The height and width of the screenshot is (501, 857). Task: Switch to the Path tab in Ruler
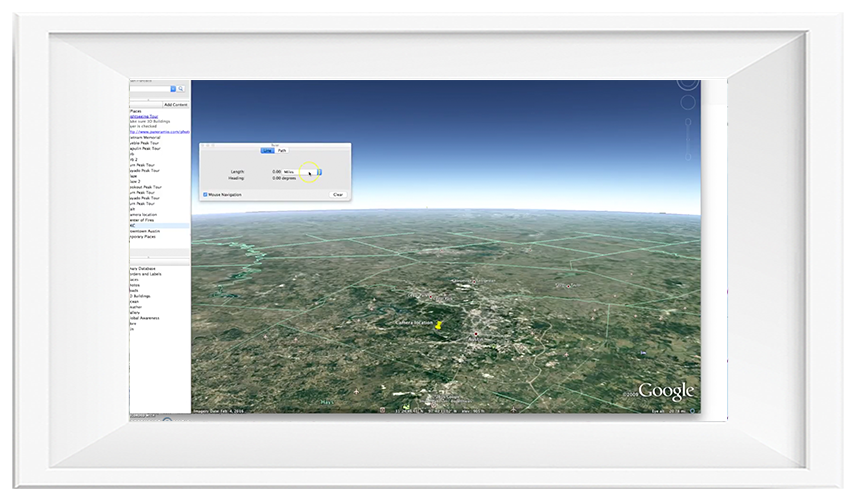pos(282,150)
